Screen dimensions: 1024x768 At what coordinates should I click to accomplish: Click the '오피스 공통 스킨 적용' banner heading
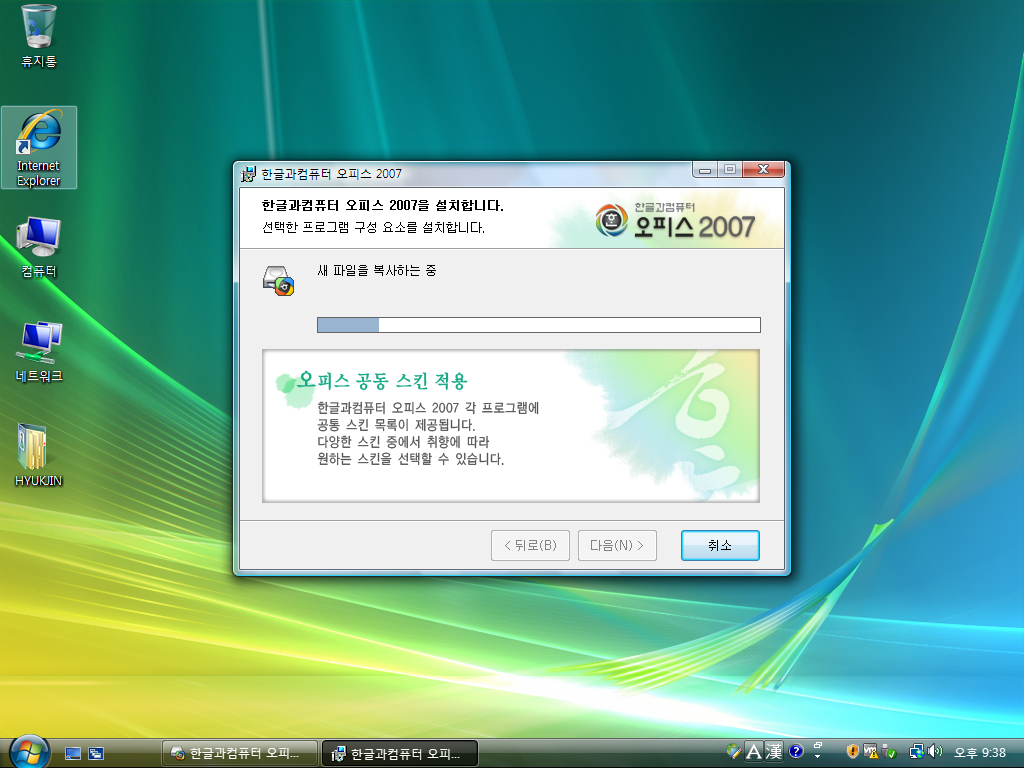pyautogui.click(x=382, y=381)
